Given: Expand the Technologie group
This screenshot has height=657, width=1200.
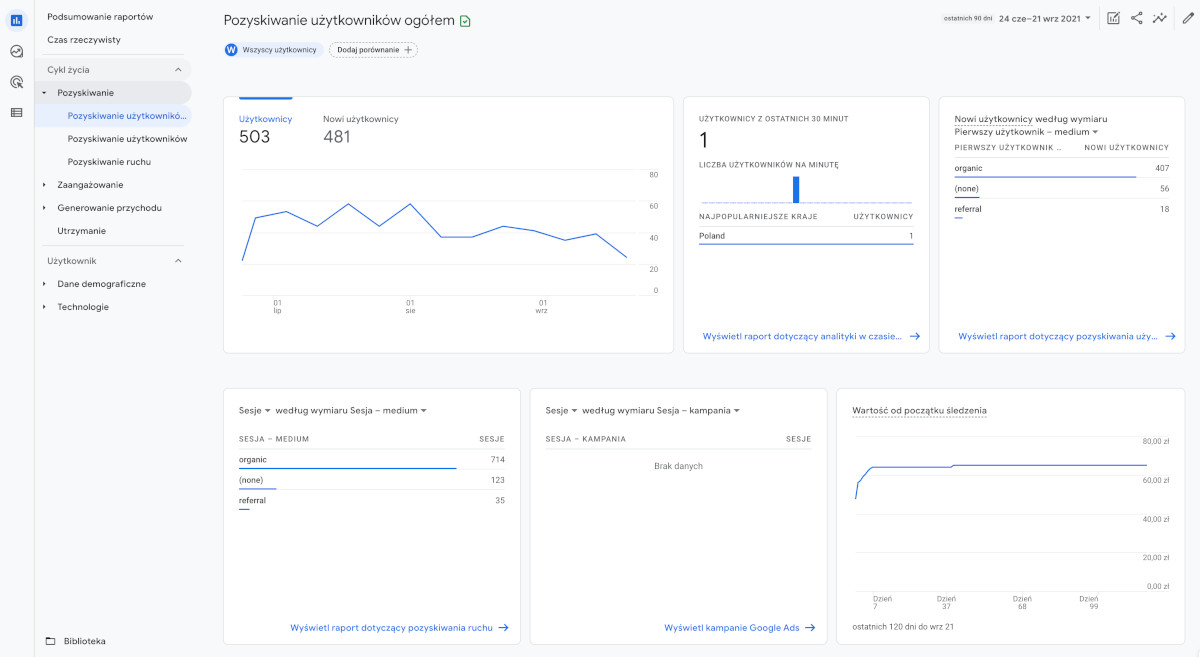Looking at the screenshot, I should point(44,307).
